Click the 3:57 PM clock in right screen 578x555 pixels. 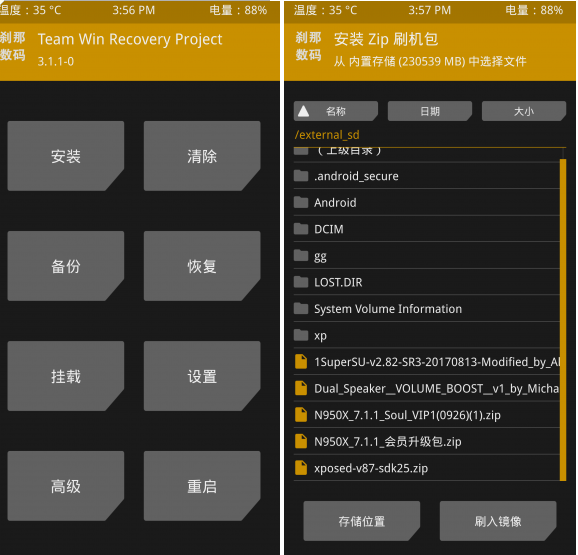[429, 10]
